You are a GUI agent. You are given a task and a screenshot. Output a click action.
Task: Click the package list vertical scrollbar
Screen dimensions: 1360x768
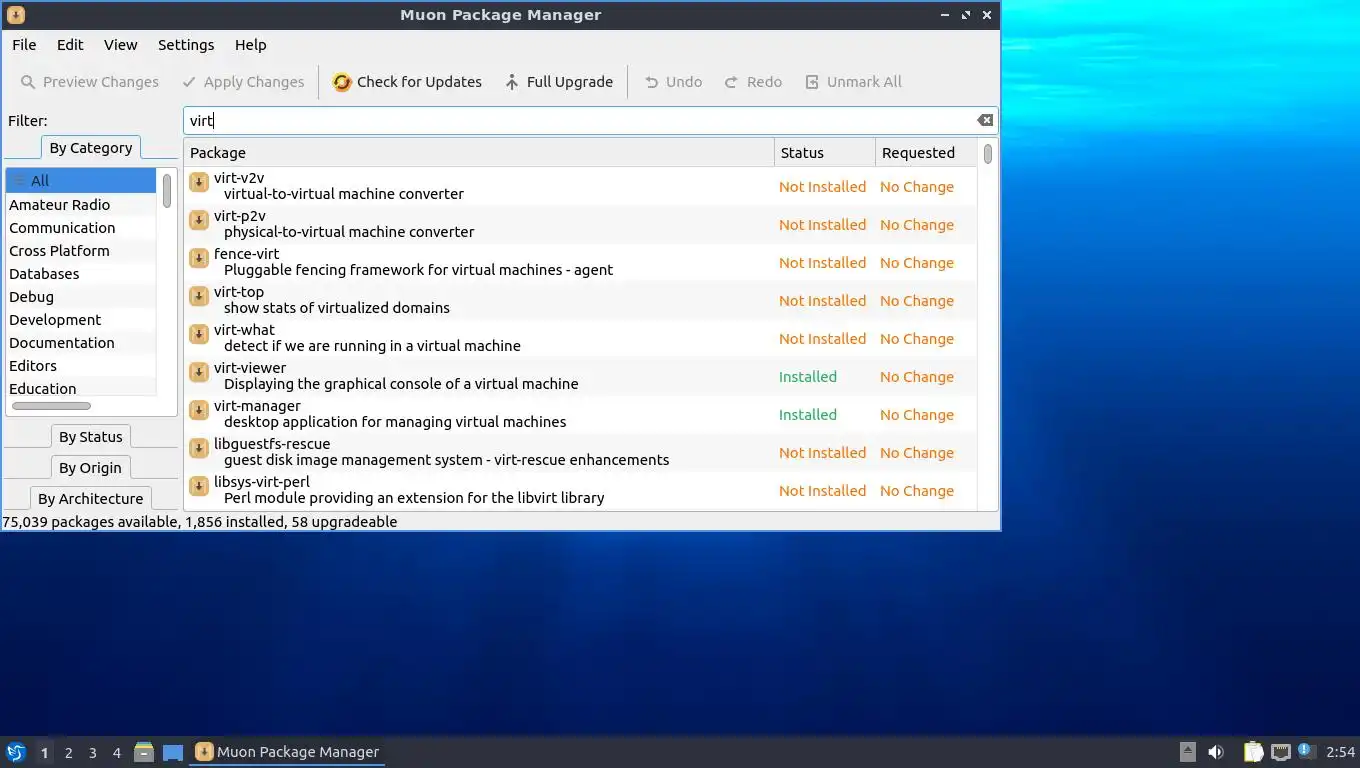(987, 154)
